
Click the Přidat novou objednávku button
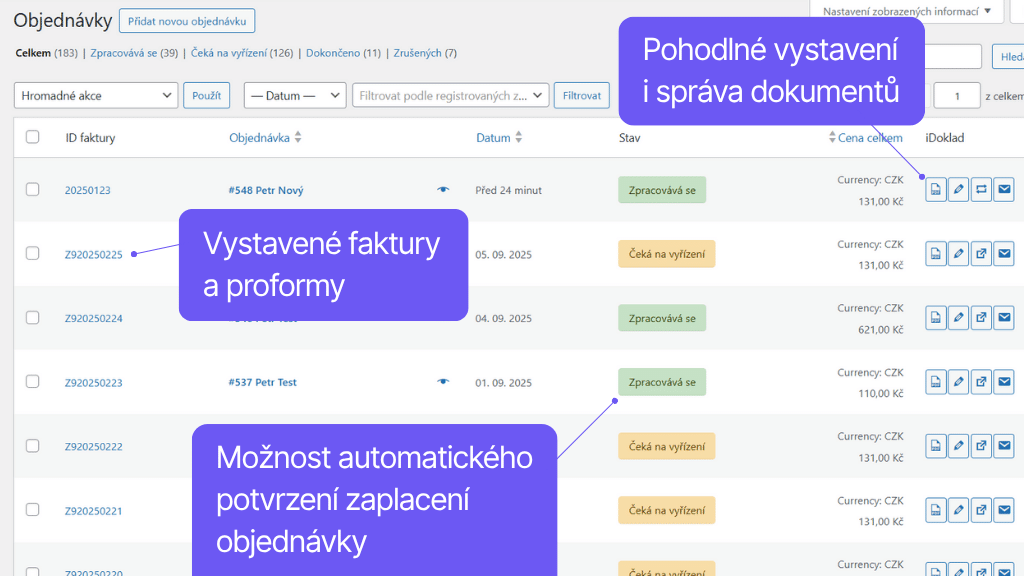[x=187, y=20]
